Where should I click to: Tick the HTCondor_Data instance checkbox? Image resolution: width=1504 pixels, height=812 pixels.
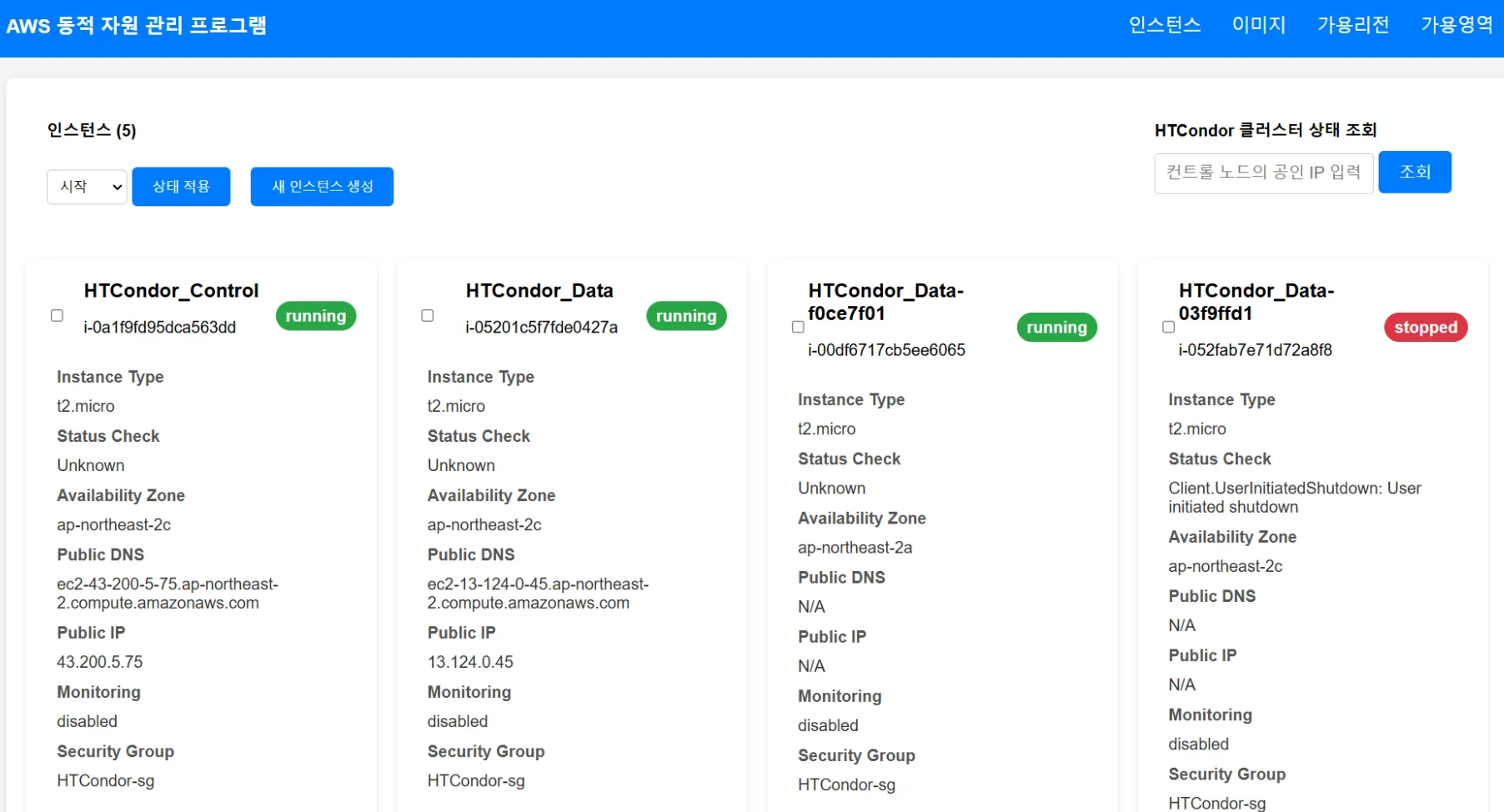click(428, 316)
